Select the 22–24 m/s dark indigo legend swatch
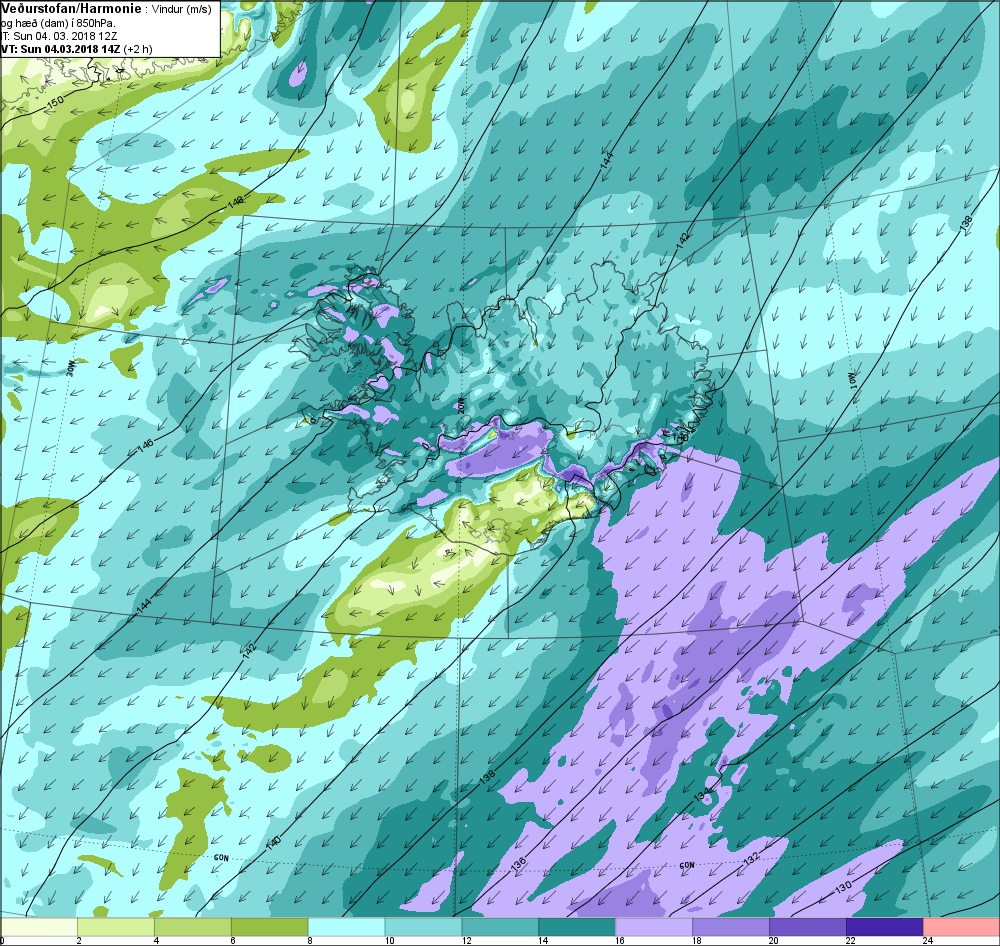Viewport: 1000px width, 946px height. point(884,926)
